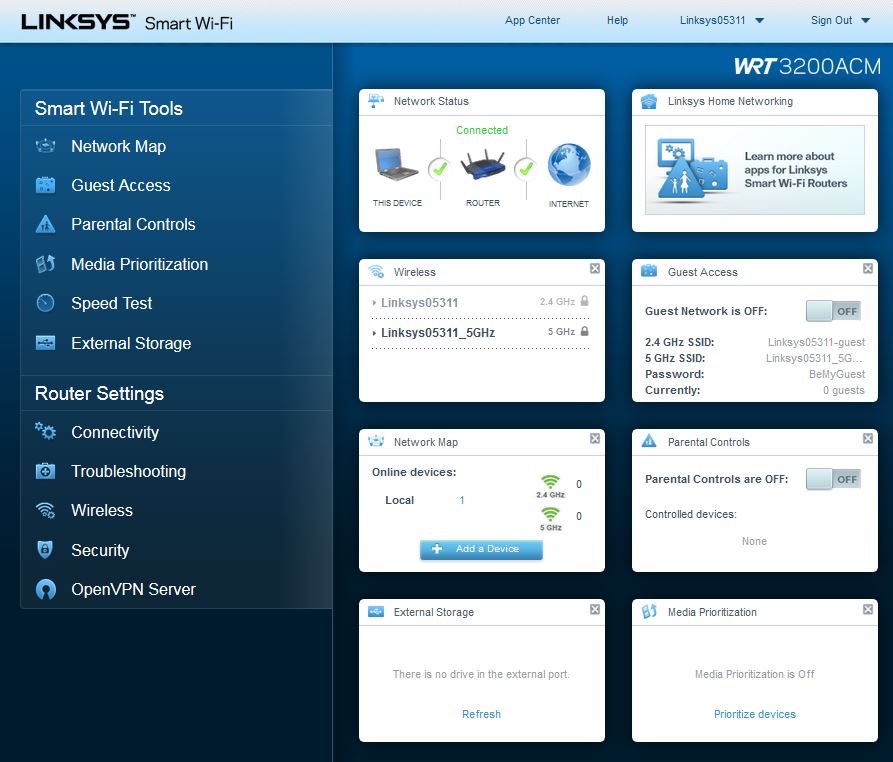Click the Media Prioritization widget header icon

(649, 612)
